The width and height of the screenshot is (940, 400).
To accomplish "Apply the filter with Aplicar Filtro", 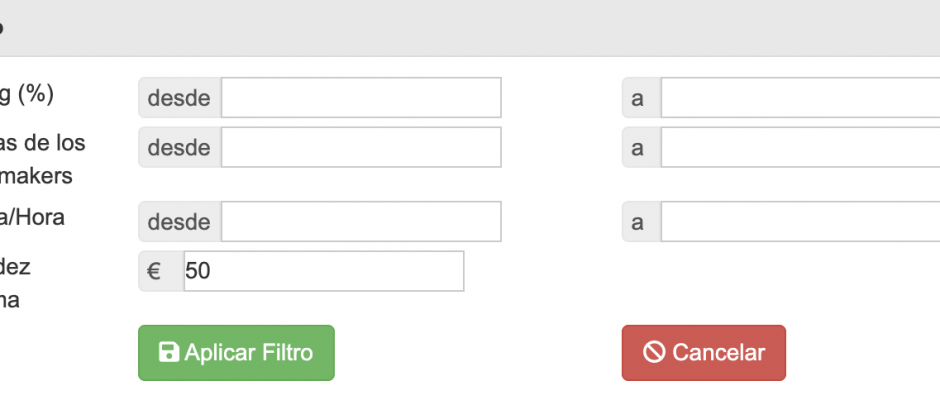I will (x=236, y=353).
